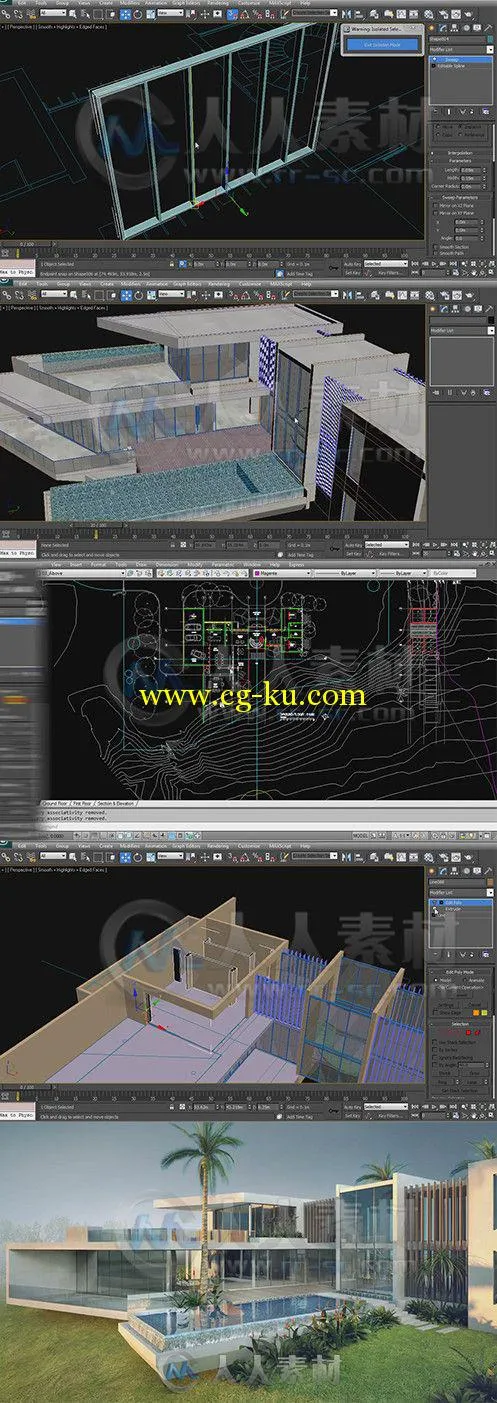The height and width of the screenshot is (1403, 497).
Task: Switch to Ground floor layout tab in AutoCAD
Action: click(x=55, y=803)
